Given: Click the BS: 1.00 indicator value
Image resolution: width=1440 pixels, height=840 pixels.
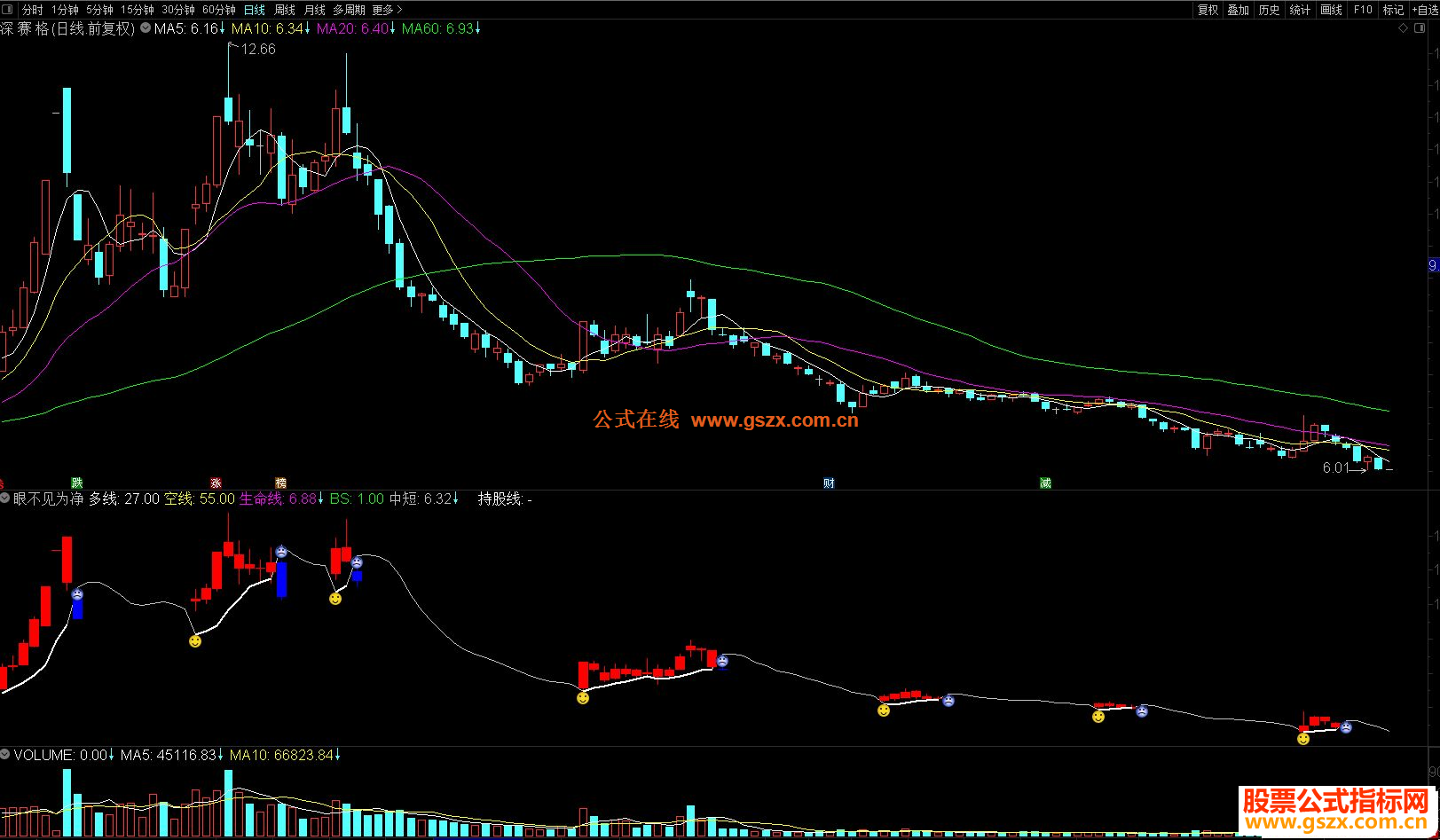Looking at the screenshot, I should click(357, 499).
